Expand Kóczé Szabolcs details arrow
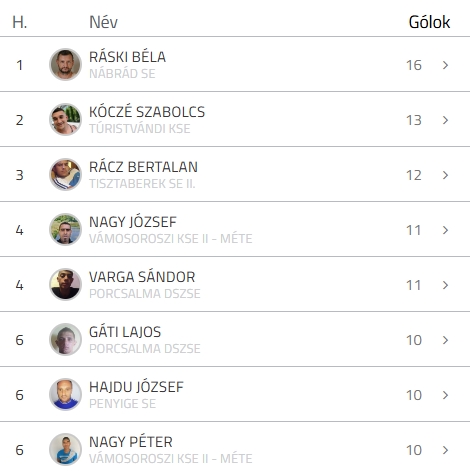Screen dimensions: 470x473 point(445,120)
